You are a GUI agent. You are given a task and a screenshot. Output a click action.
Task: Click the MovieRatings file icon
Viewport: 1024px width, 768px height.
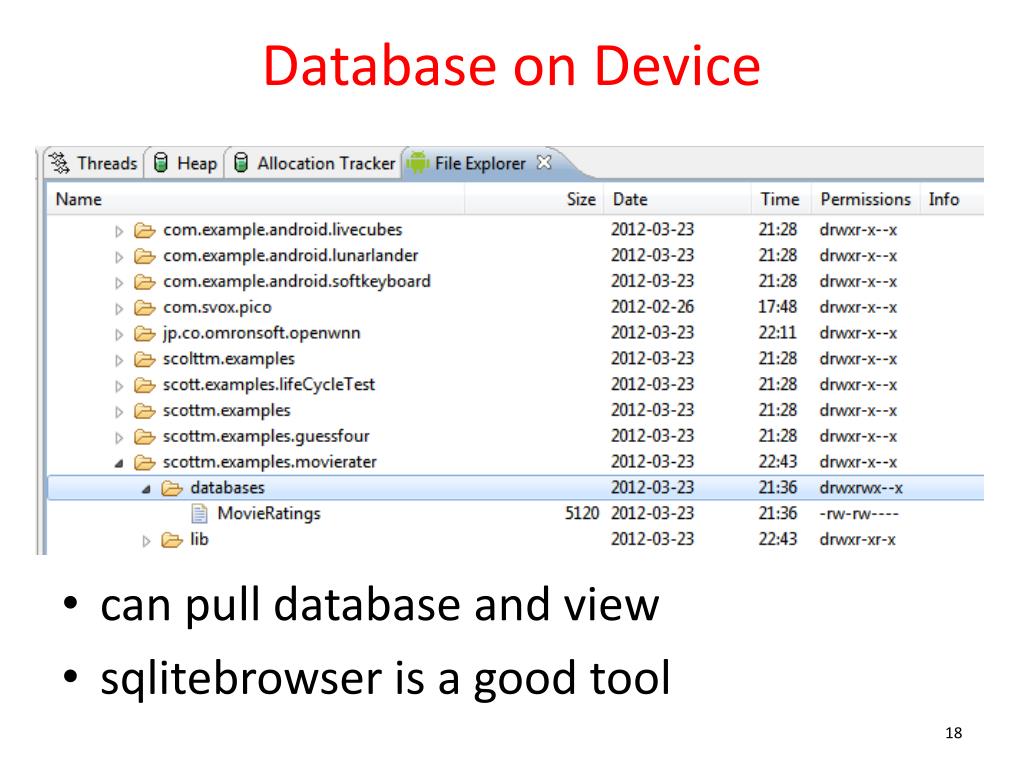pyautogui.click(x=199, y=514)
